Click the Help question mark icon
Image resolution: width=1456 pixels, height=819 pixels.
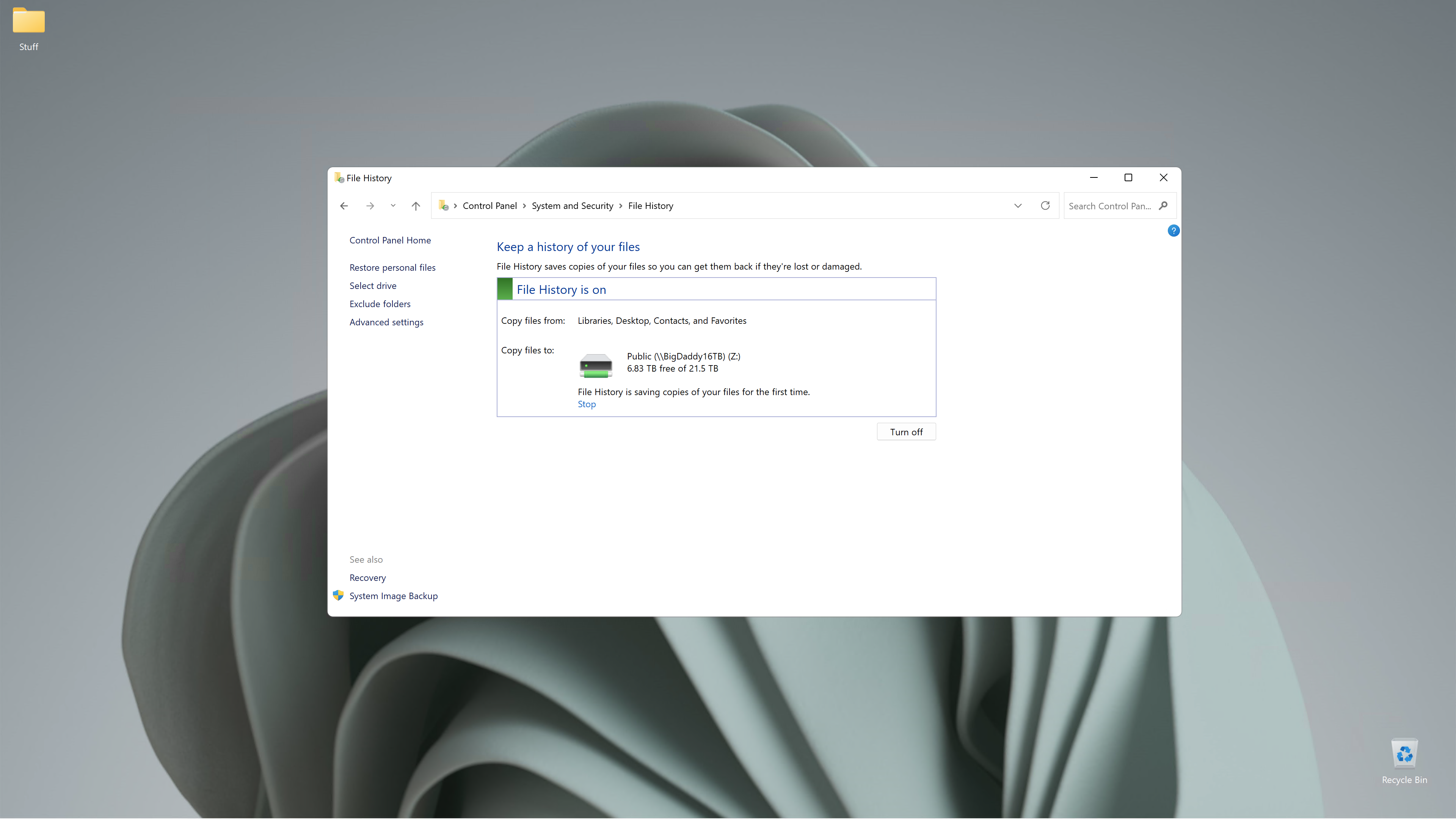(1174, 230)
